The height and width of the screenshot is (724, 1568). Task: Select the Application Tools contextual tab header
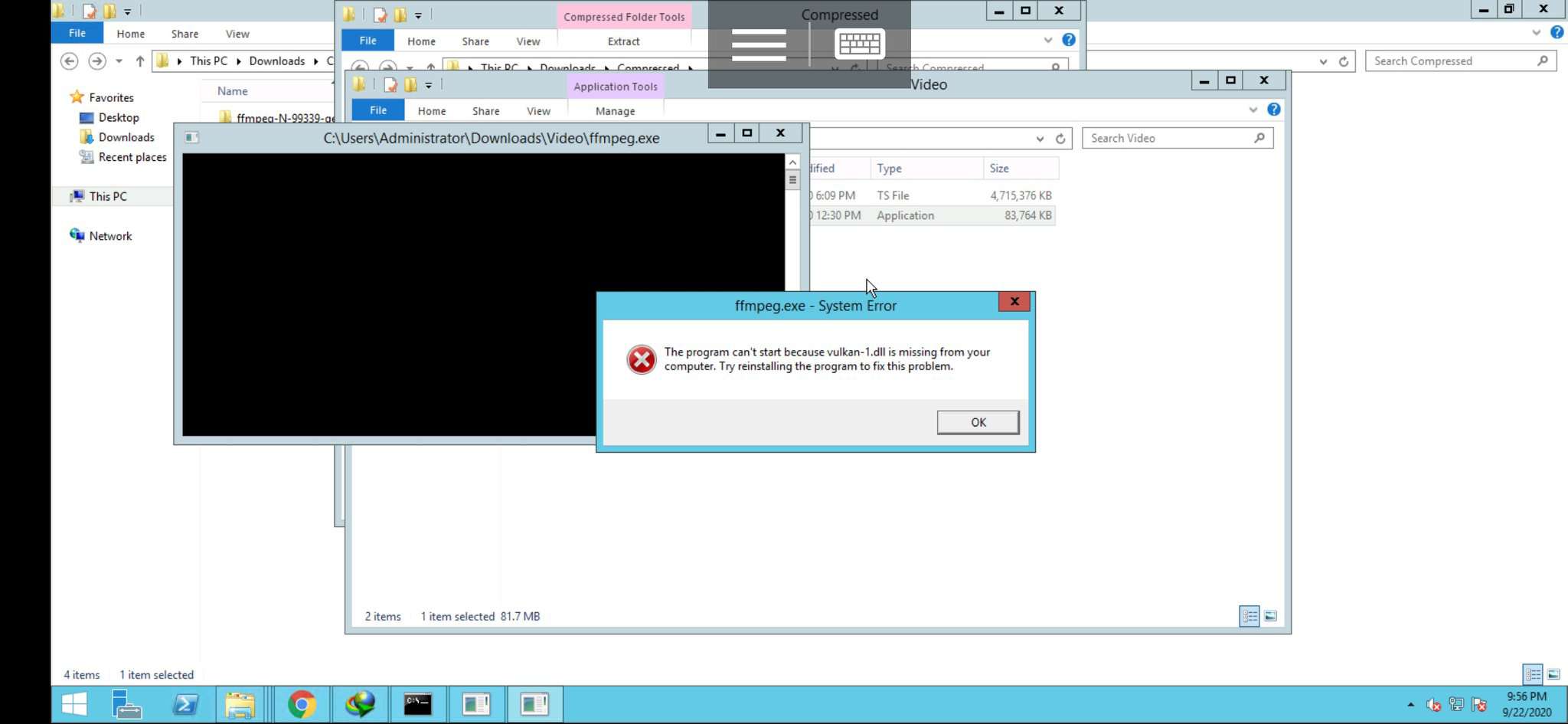pos(616,87)
